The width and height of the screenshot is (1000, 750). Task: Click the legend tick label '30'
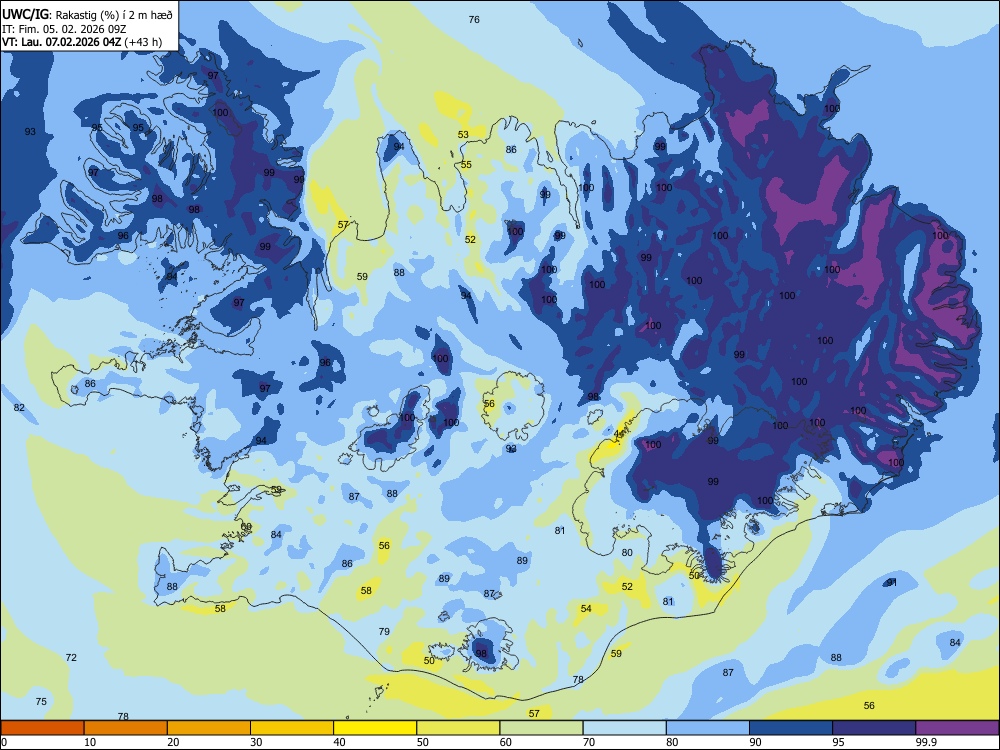pos(256,742)
